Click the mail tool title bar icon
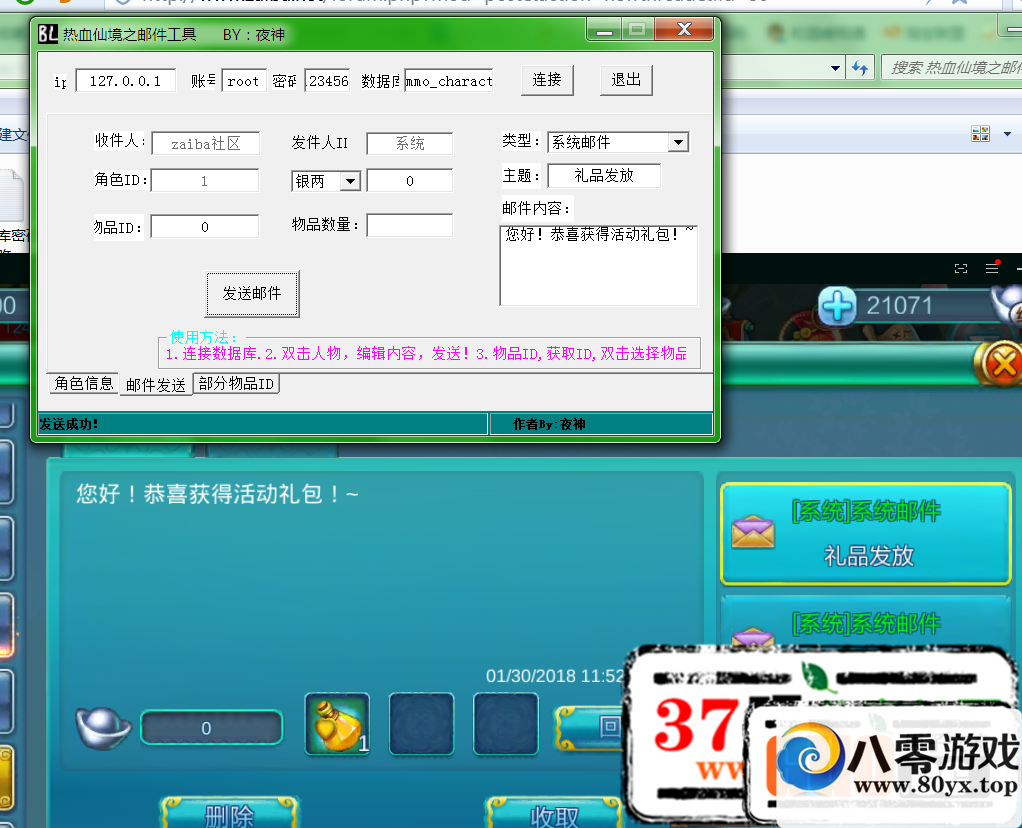The width and height of the screenshot is (1022, 828). click(48, 33)
